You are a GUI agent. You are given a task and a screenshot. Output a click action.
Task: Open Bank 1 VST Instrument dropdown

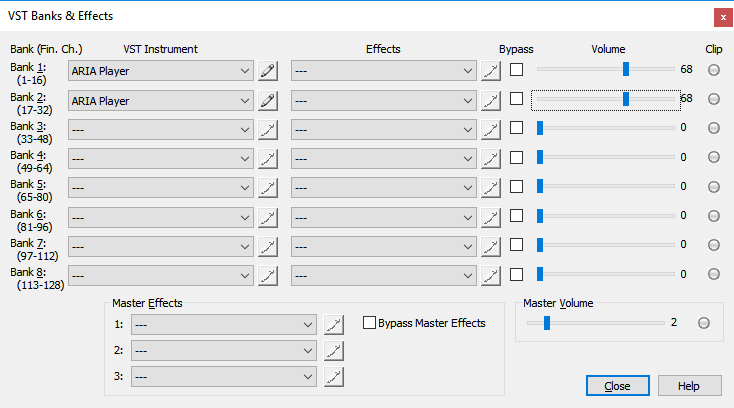(160, 70)
